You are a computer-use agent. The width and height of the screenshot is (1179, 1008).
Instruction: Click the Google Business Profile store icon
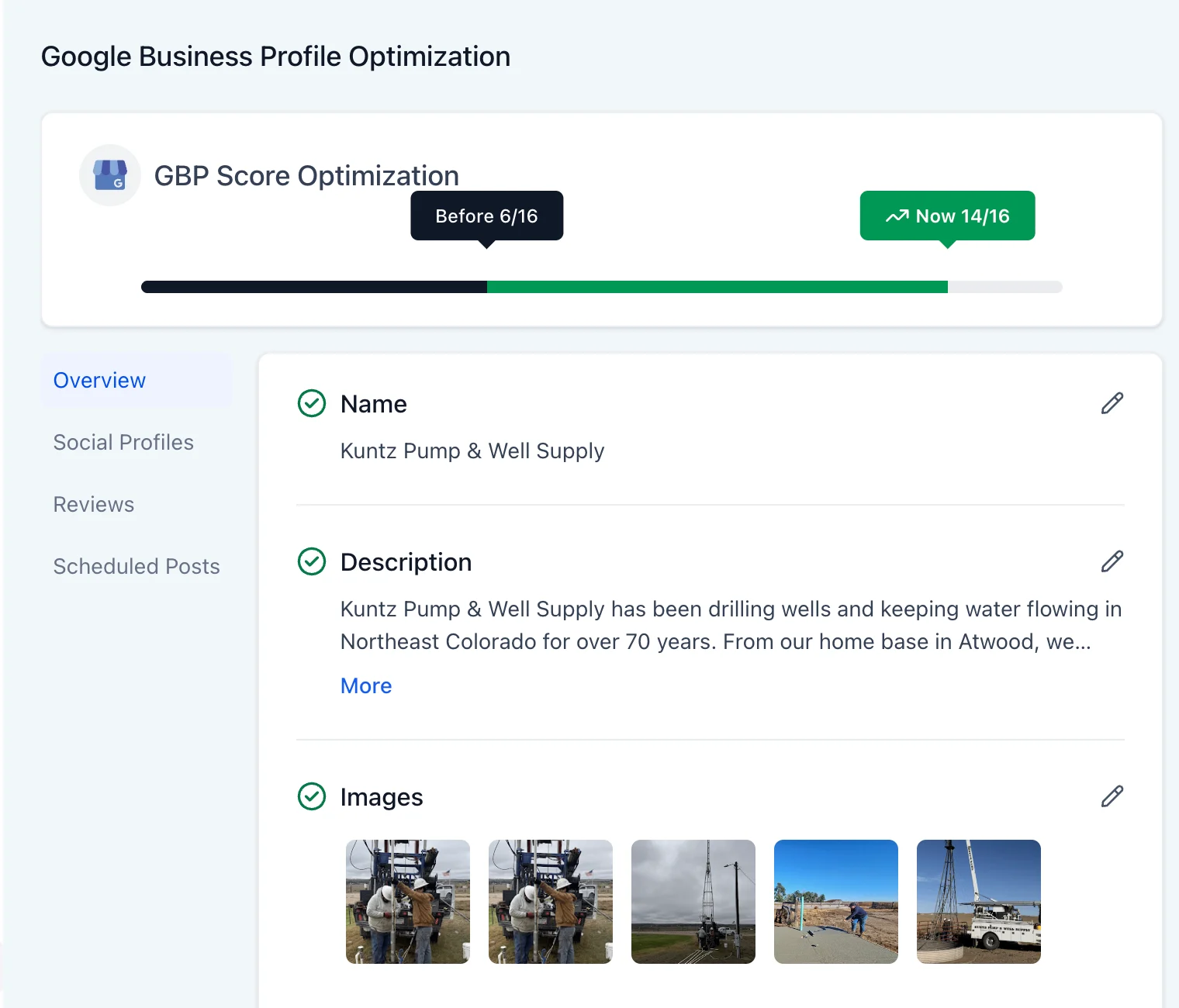click(110, 175)
